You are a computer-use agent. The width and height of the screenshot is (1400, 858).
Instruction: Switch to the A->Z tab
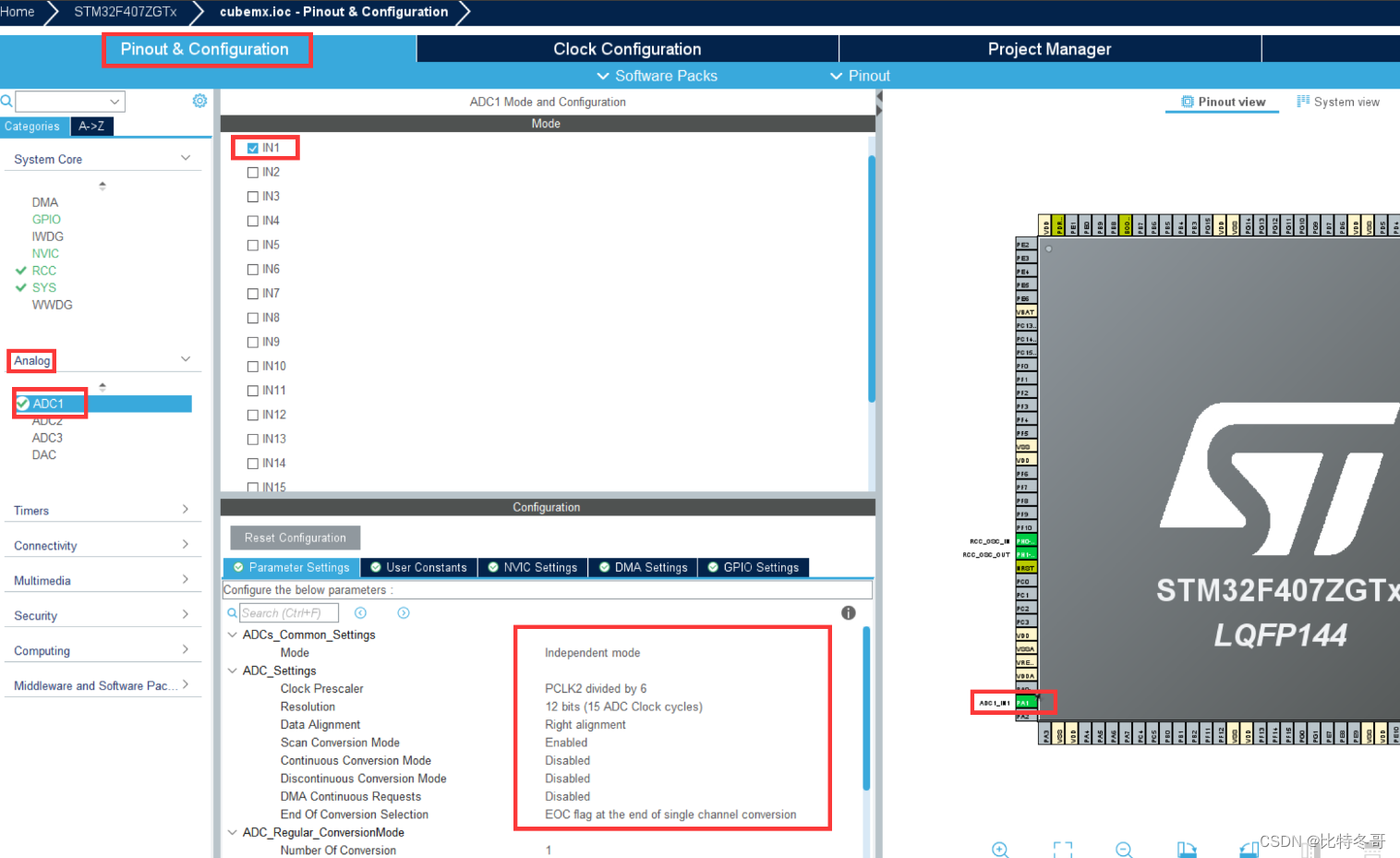(91, 127)
